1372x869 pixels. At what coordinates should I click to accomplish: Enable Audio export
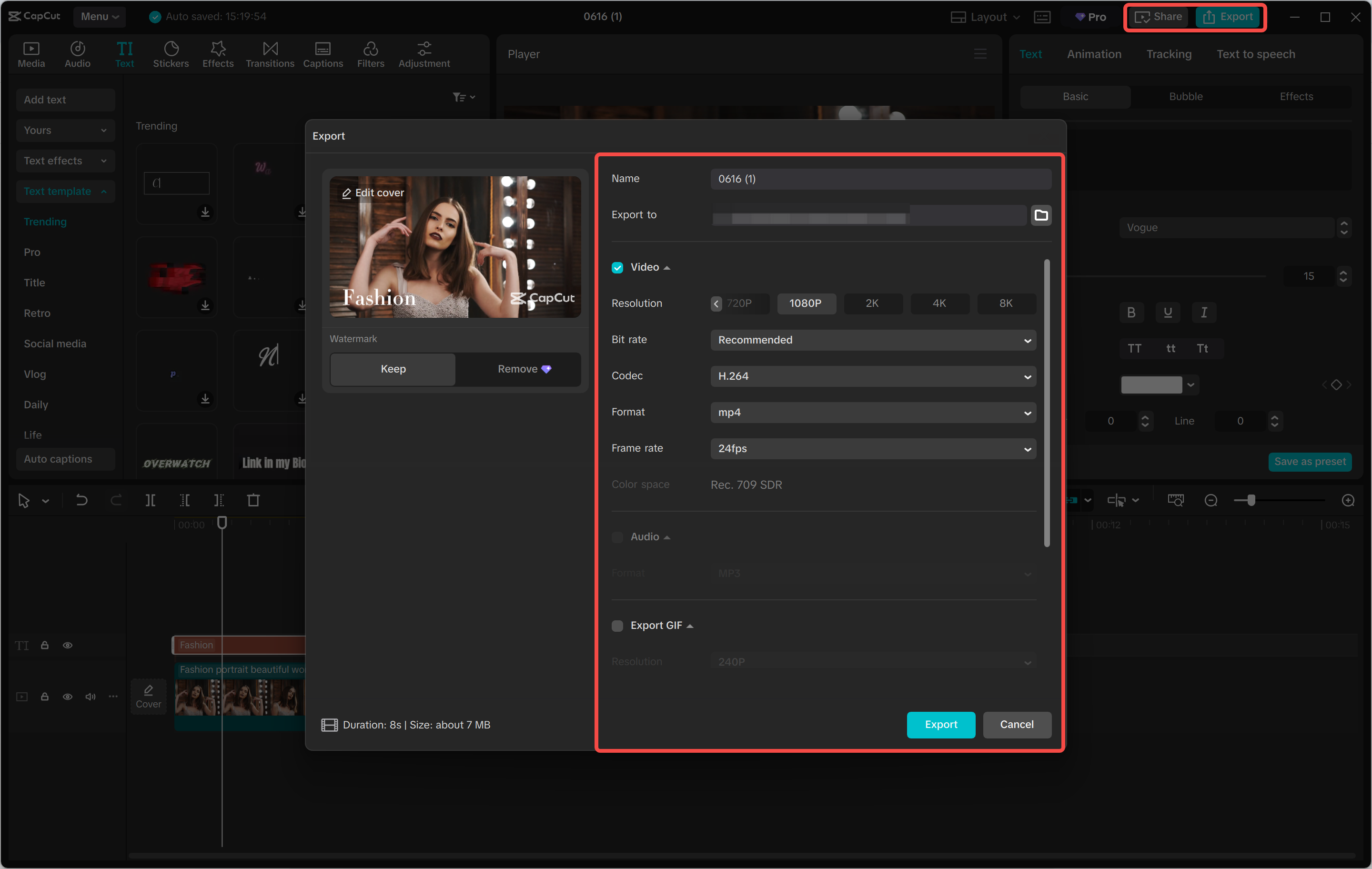point(617,537)
